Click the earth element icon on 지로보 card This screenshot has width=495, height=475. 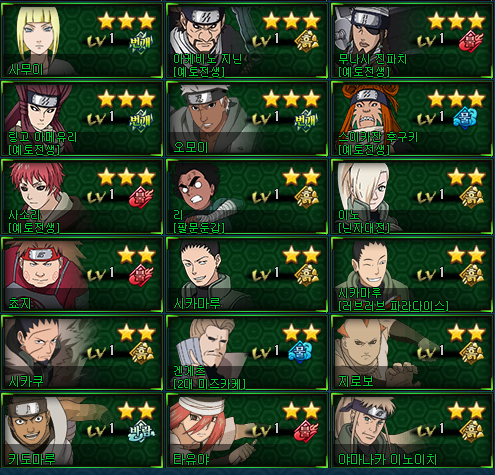[x=471, y=353]
